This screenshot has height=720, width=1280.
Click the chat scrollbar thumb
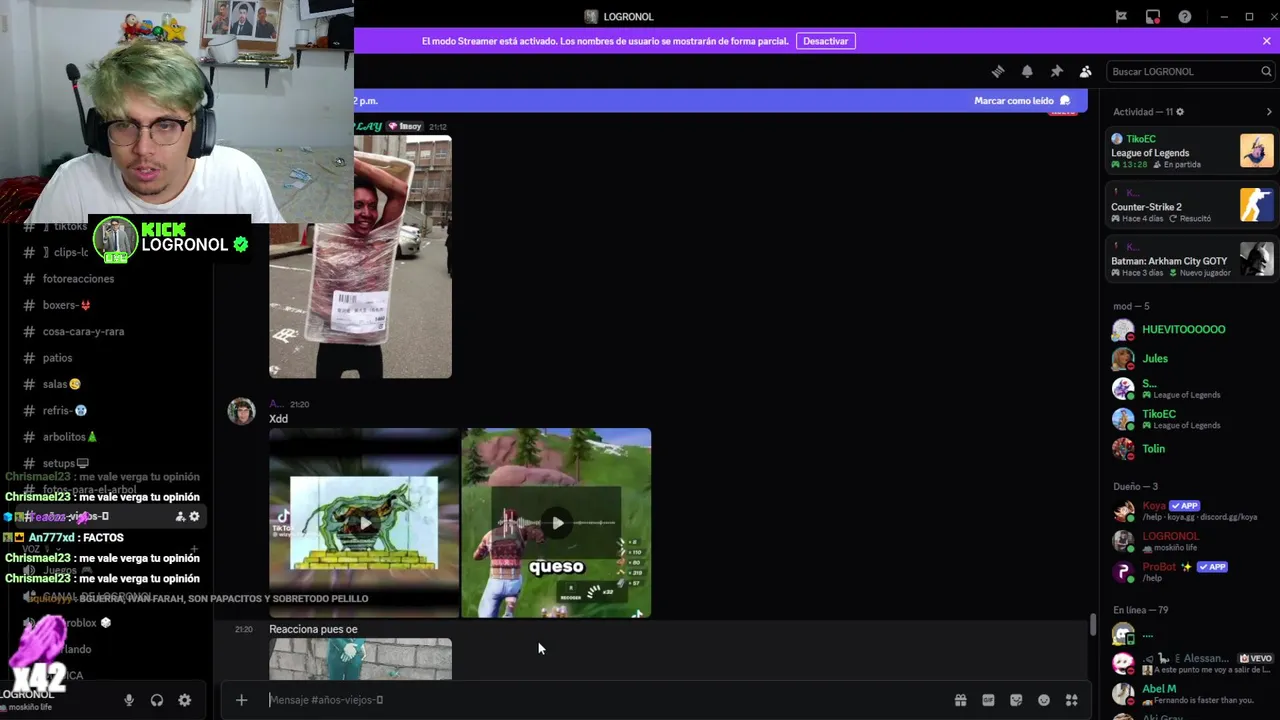pos(1093,625)
